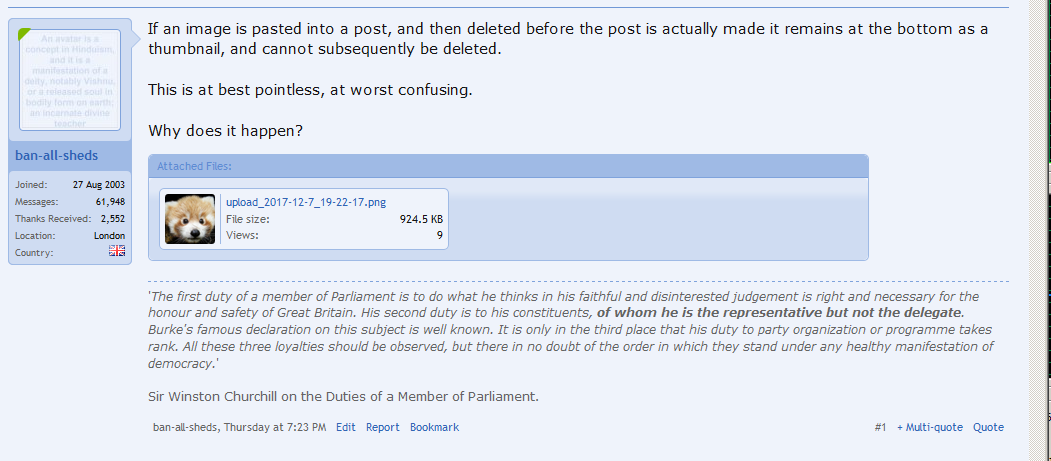Edit this post

(x=345, y=427)
